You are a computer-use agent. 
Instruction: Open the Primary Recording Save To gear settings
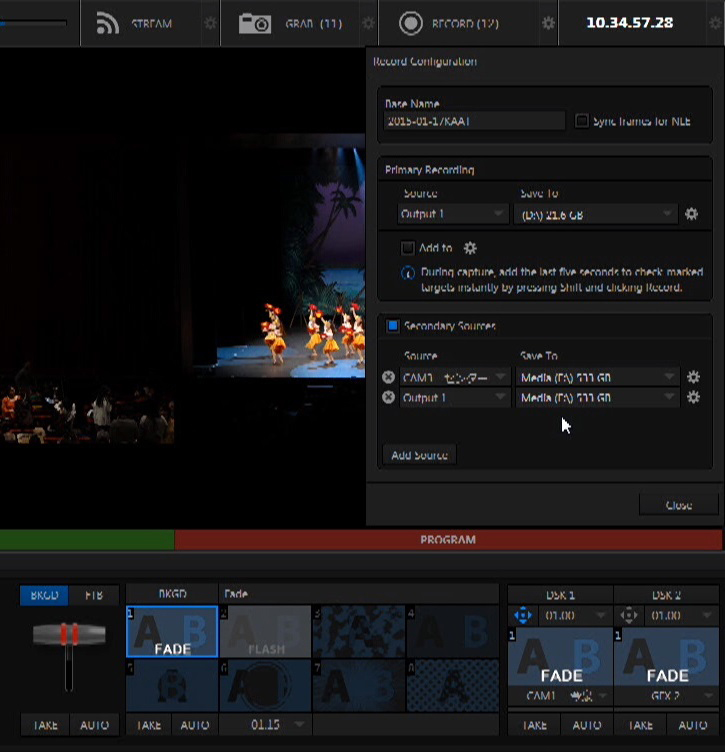pos(691,213)
